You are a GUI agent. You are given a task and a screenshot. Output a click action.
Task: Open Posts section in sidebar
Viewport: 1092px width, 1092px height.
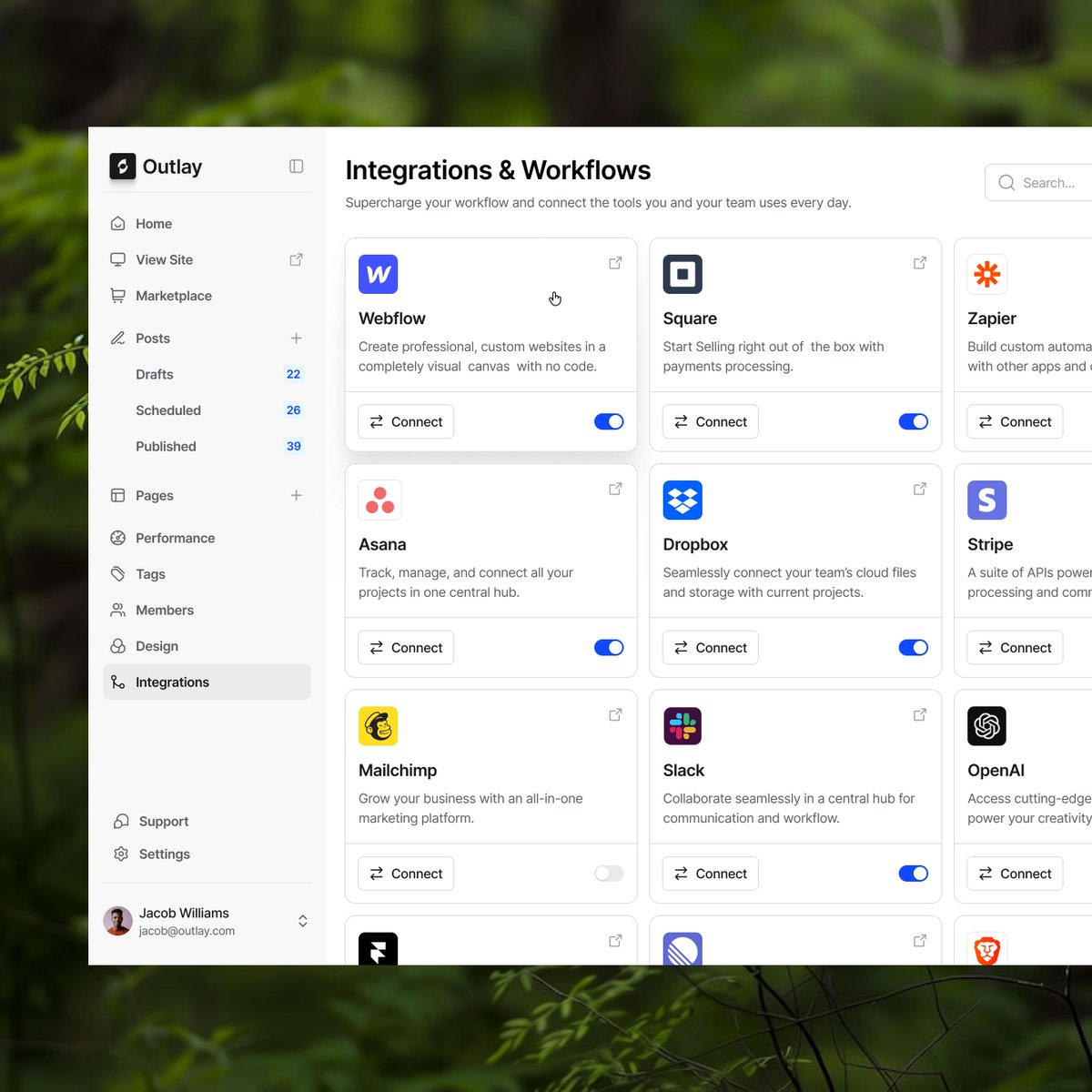click(207, 339)
